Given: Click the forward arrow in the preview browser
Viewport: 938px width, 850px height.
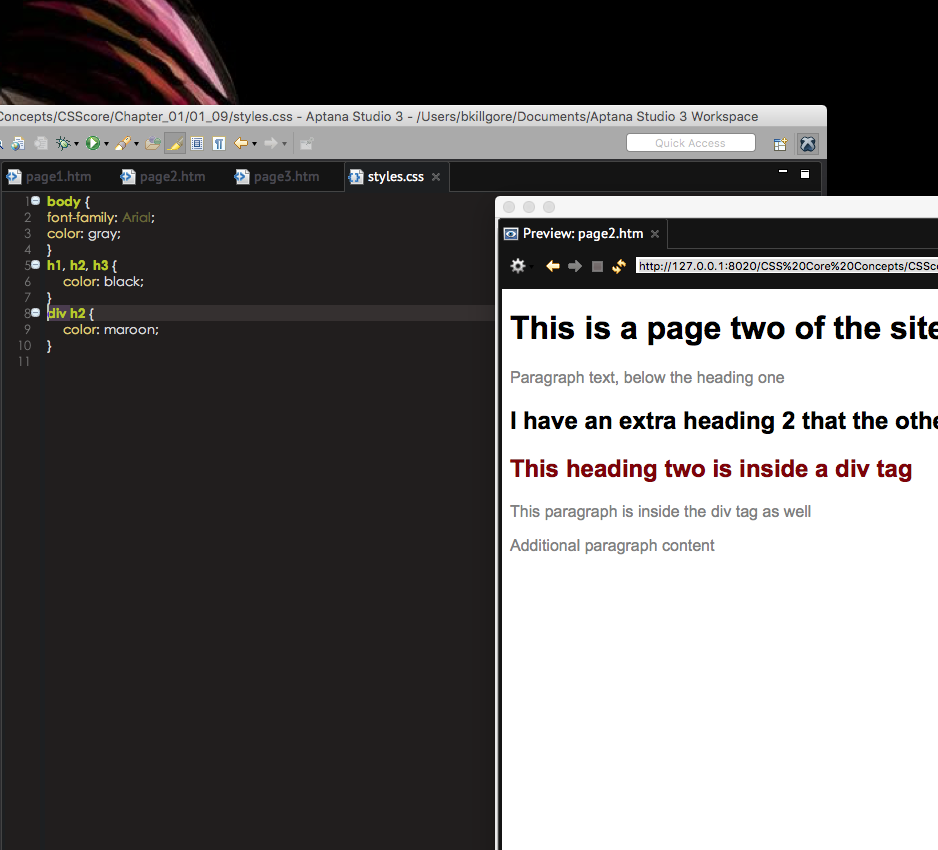Looking at the screenshot, I should (575, 266).
